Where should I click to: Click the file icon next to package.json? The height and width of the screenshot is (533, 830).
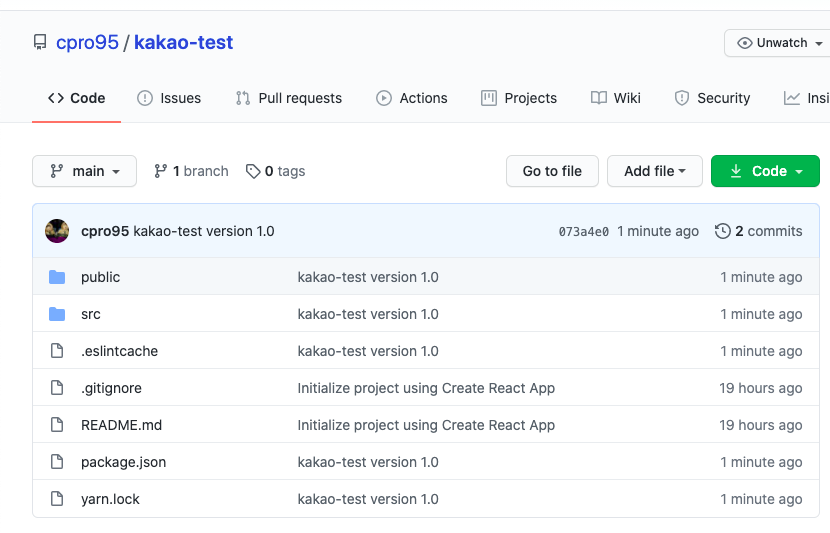click(57, 462)
